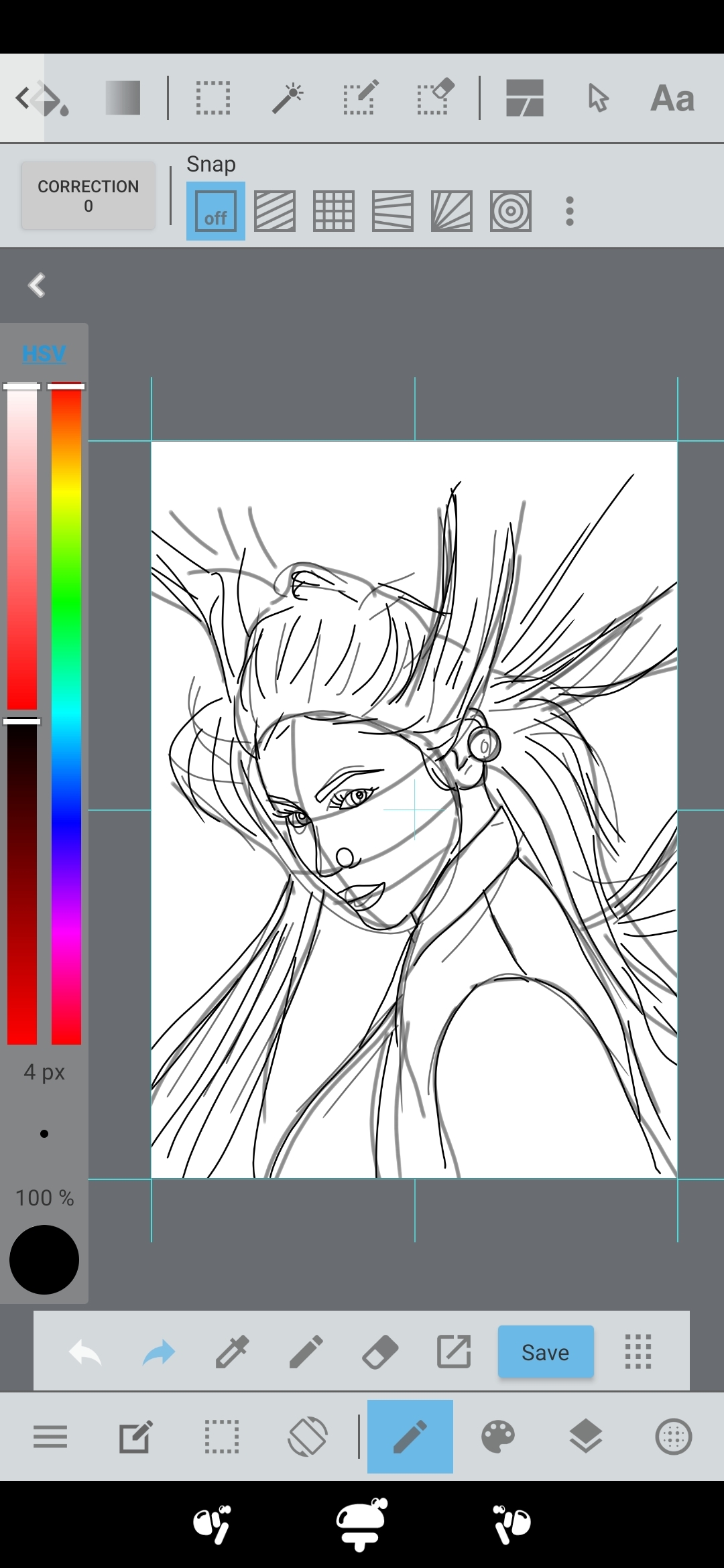Open the color palette
724x1568 pixels.
pyautogui.click(x=498, y=1437)
